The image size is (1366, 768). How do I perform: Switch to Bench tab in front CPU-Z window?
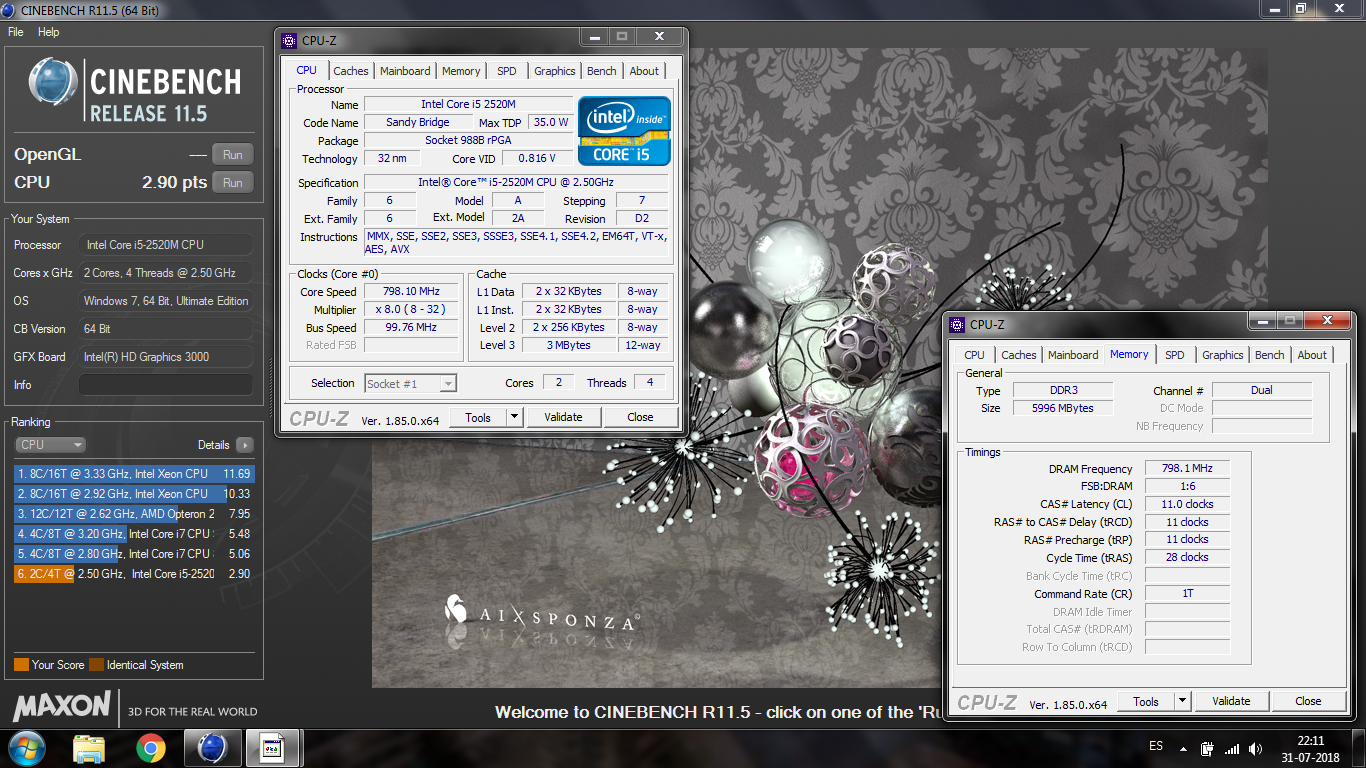click(602, 71)
